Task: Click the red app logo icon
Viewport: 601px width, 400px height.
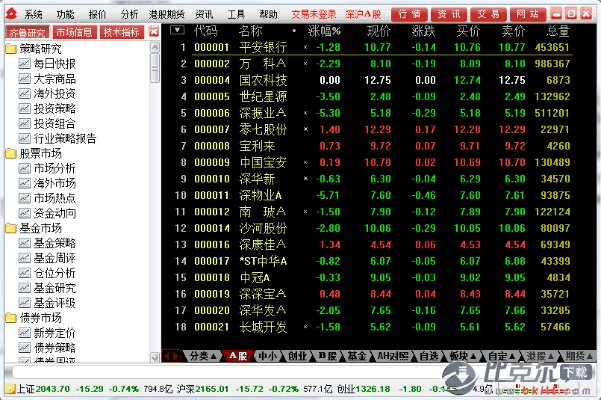Action: click(11, 15)
